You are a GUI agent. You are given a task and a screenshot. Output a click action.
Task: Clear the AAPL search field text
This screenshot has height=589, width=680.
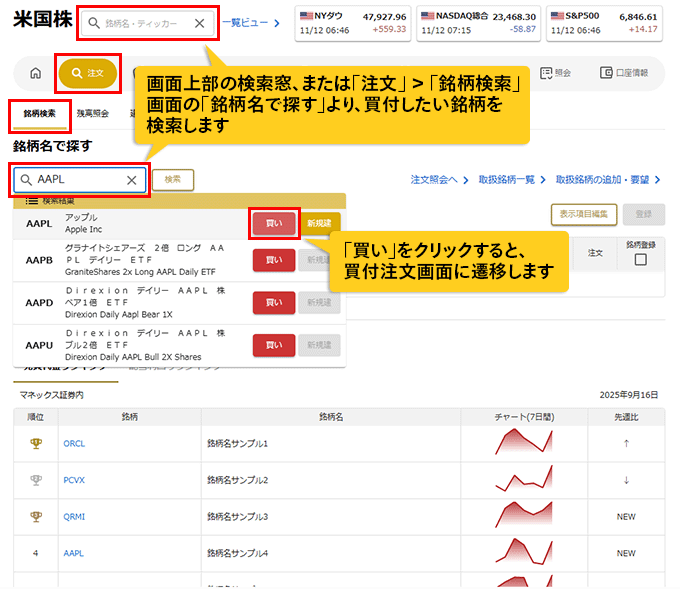click(x=131, y=180)
